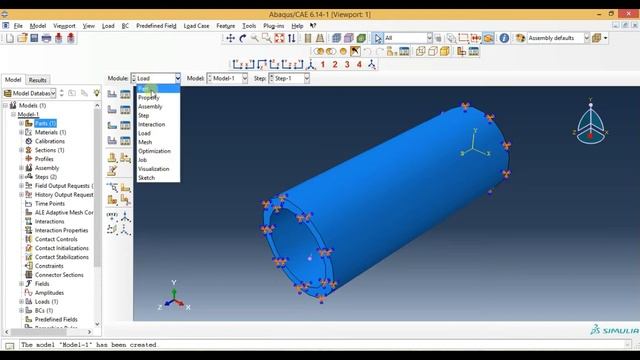Apply custom view number 3
The width and height of the screenshot is (640, 360).
pos(347,64)
